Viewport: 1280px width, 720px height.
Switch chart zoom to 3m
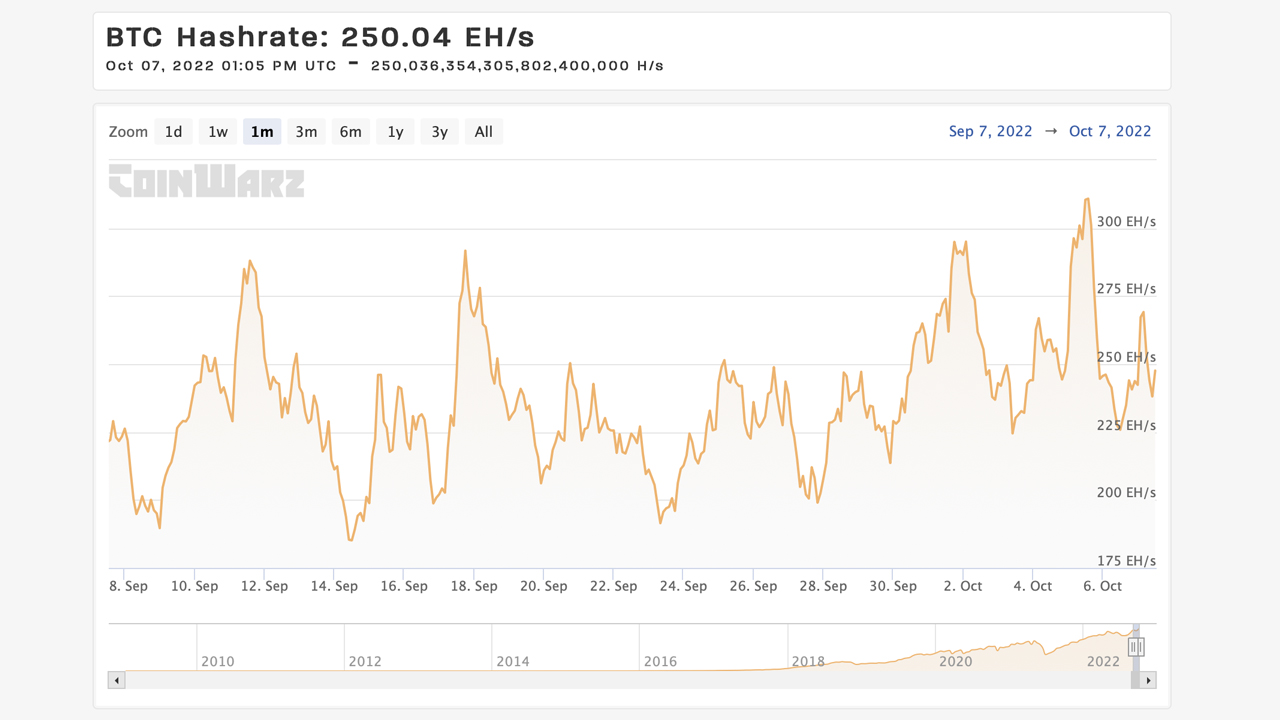[306, 132]
